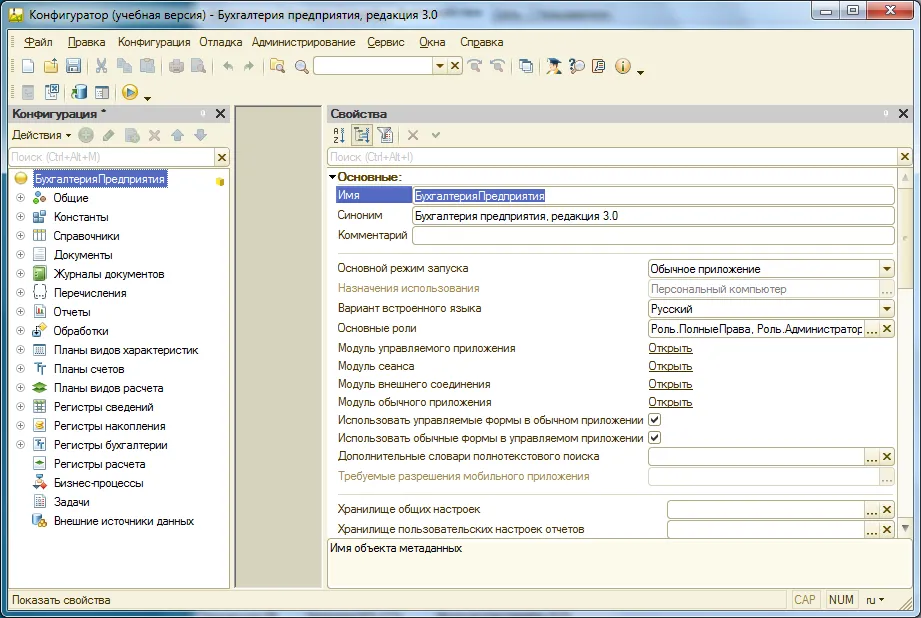Start debugging with the play icon
Image resolution: width=921 pixels, height=618 pixels.
(x=130, y=92)
